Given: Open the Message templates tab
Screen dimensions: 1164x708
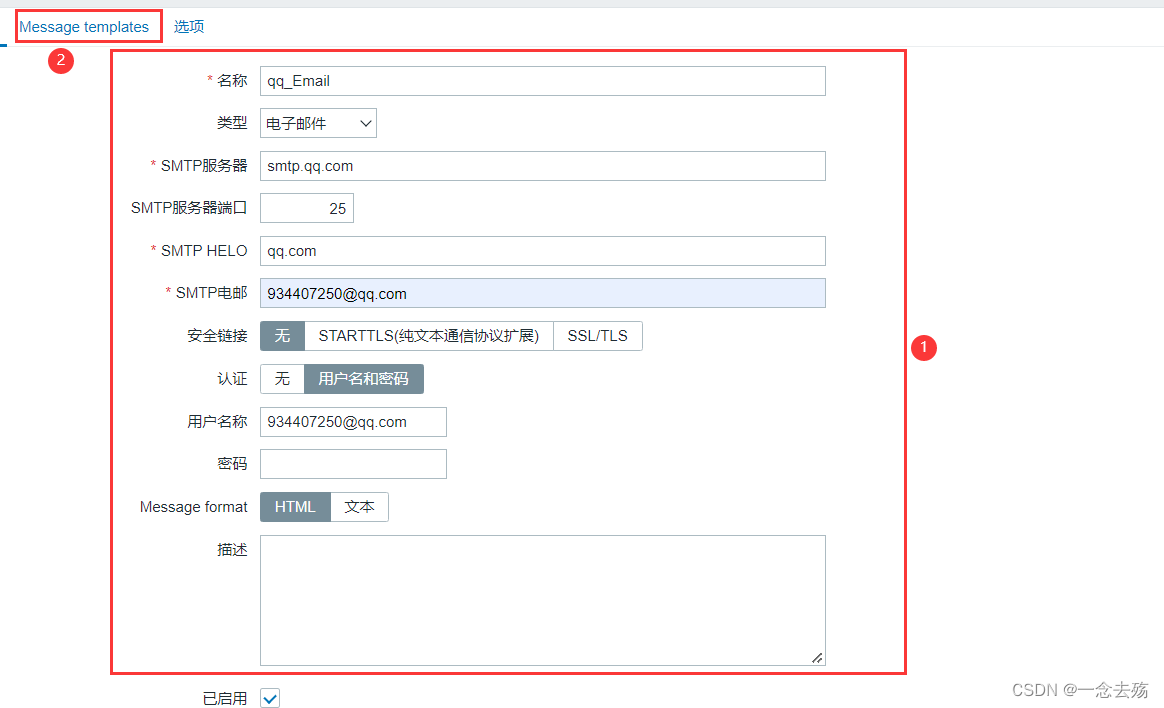Looking at the screenshot, I should pos(84,27).
